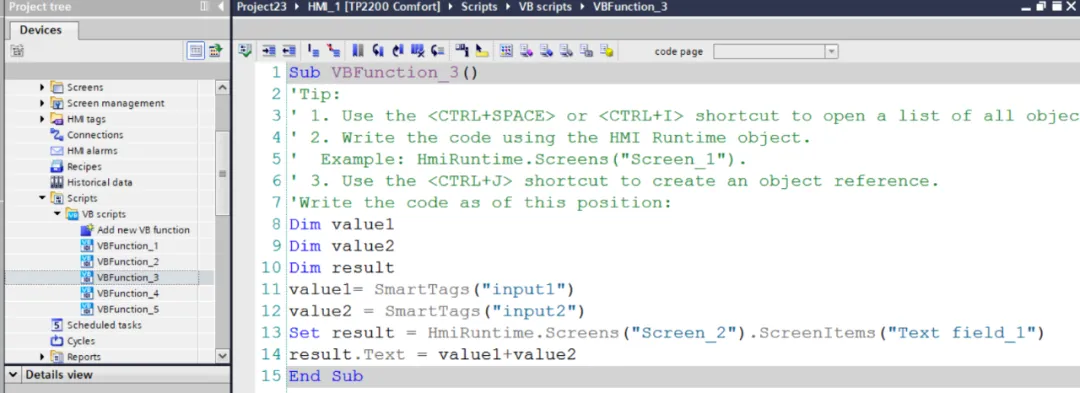Select the Connections tree entry

click(95, 135)
